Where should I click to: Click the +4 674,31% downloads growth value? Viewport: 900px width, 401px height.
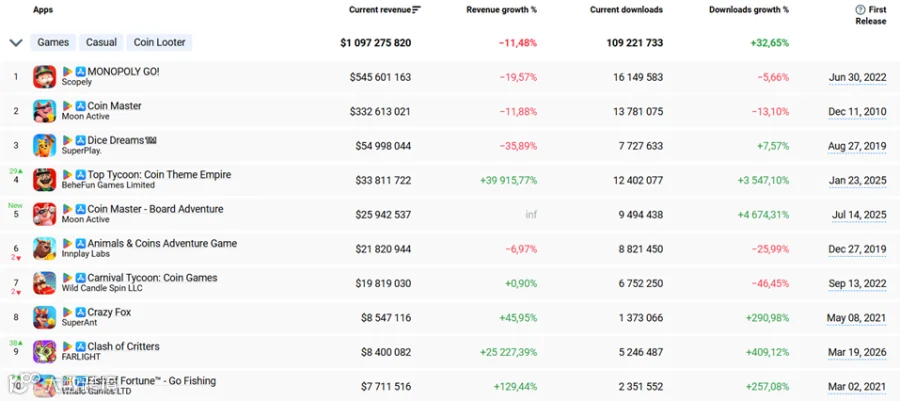[763, 215]
